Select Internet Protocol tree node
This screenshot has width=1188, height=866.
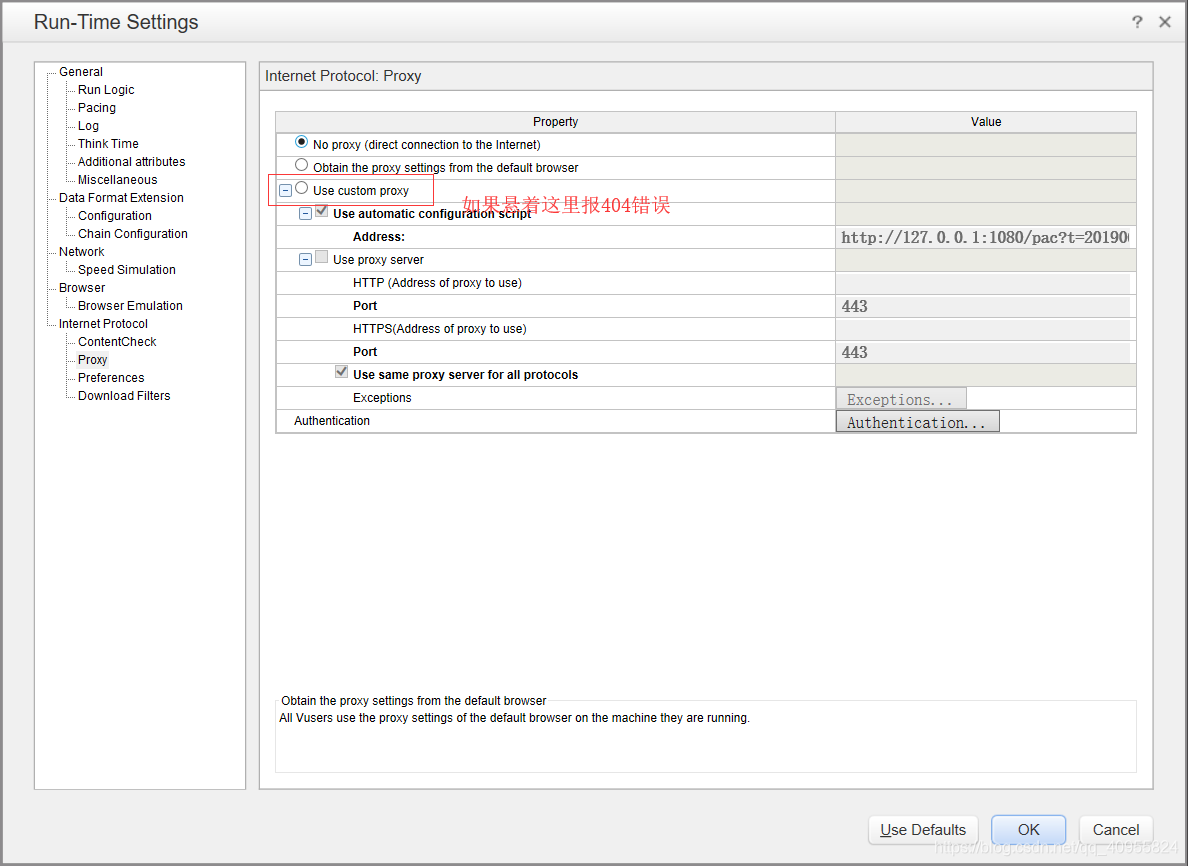[103, 324]
